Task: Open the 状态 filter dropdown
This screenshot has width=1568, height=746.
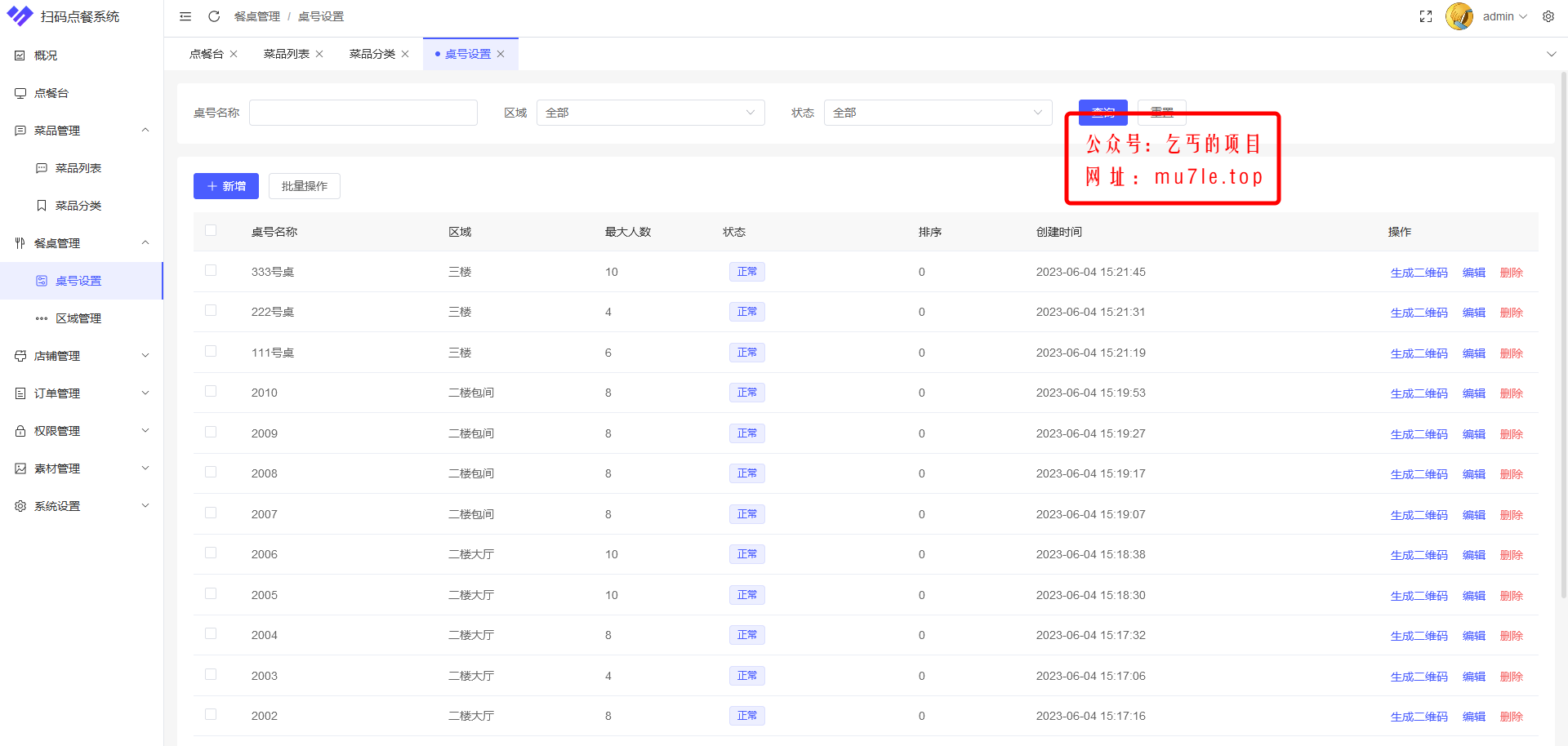Action: pyautogui.click(x=938, y=113)
